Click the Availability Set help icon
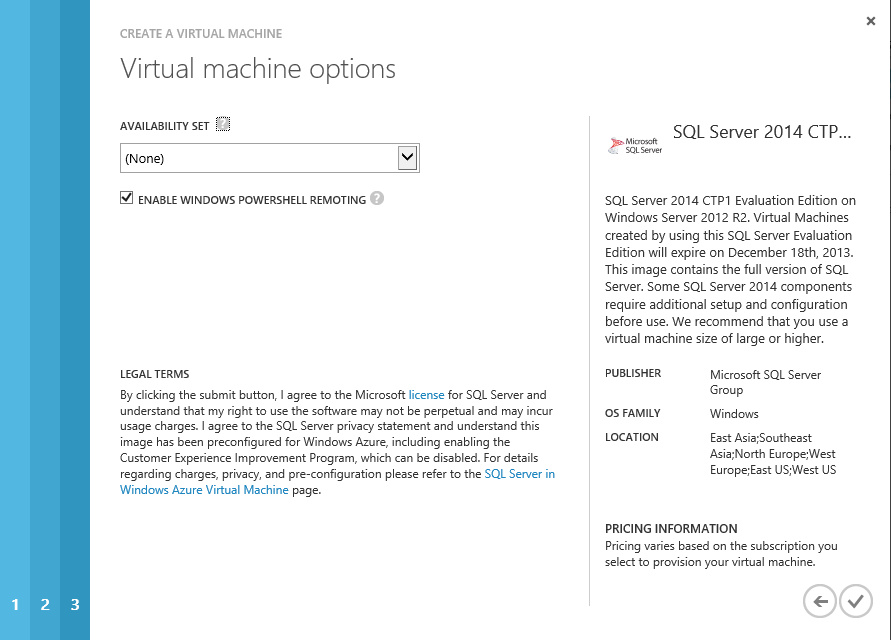The height and width of the screenshot is (640, 891). [223, 124]
